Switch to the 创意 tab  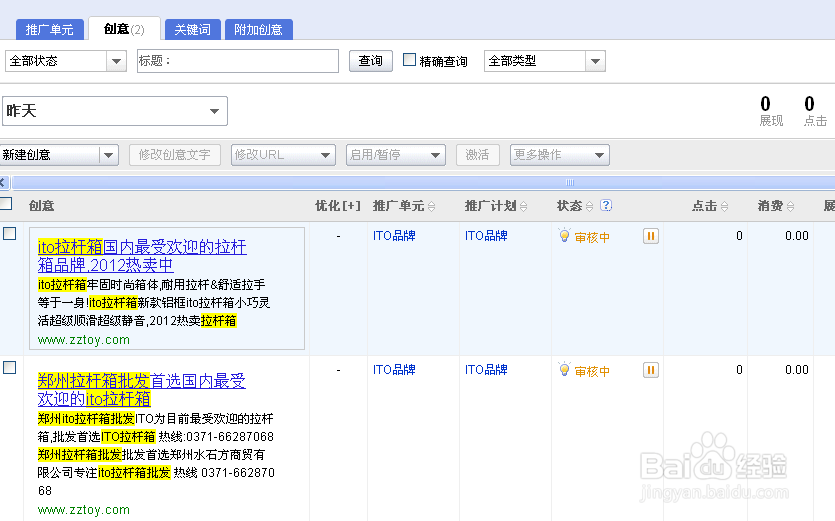(x=124, y=29)
